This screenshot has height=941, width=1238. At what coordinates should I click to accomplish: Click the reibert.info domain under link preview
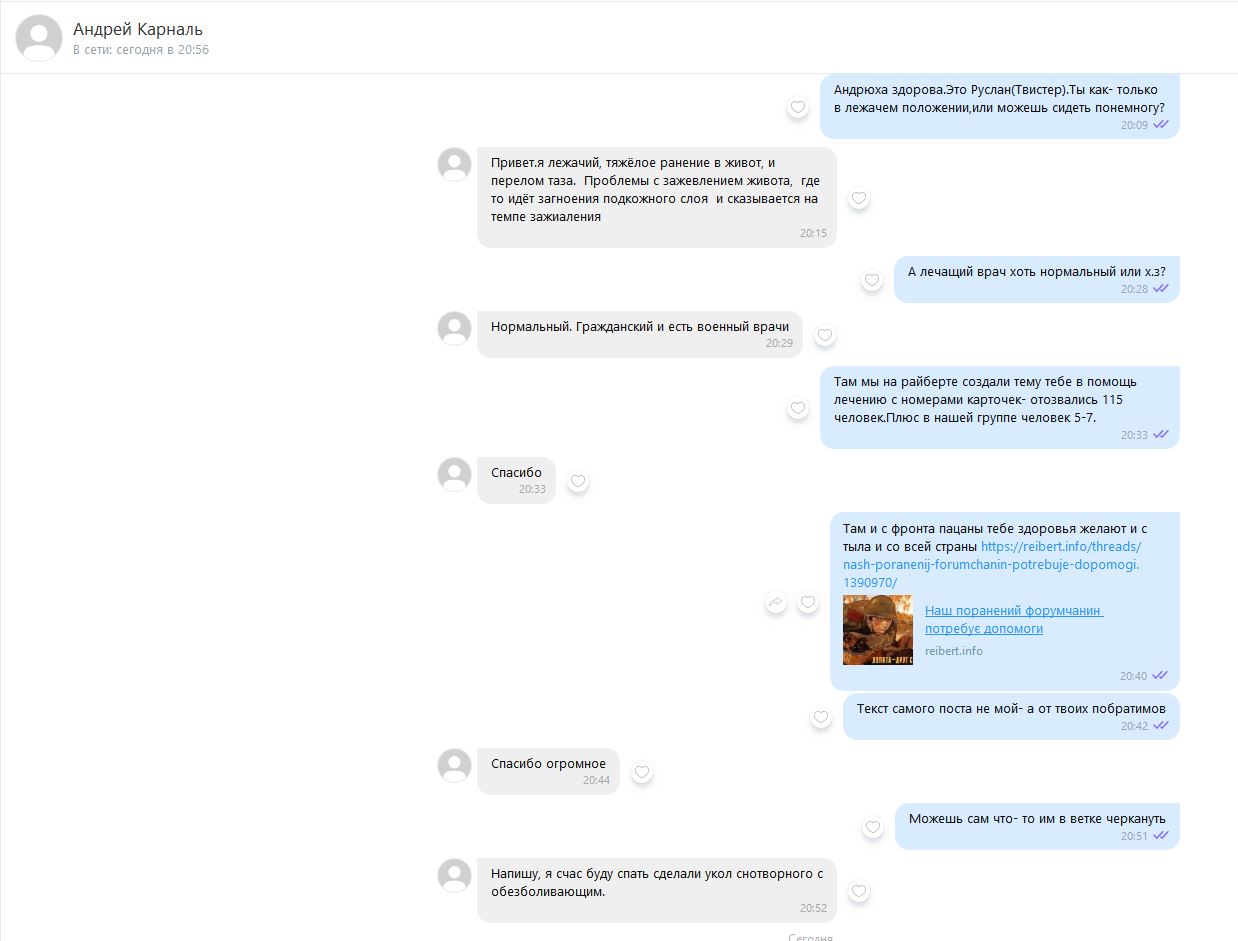click(953, 651)
